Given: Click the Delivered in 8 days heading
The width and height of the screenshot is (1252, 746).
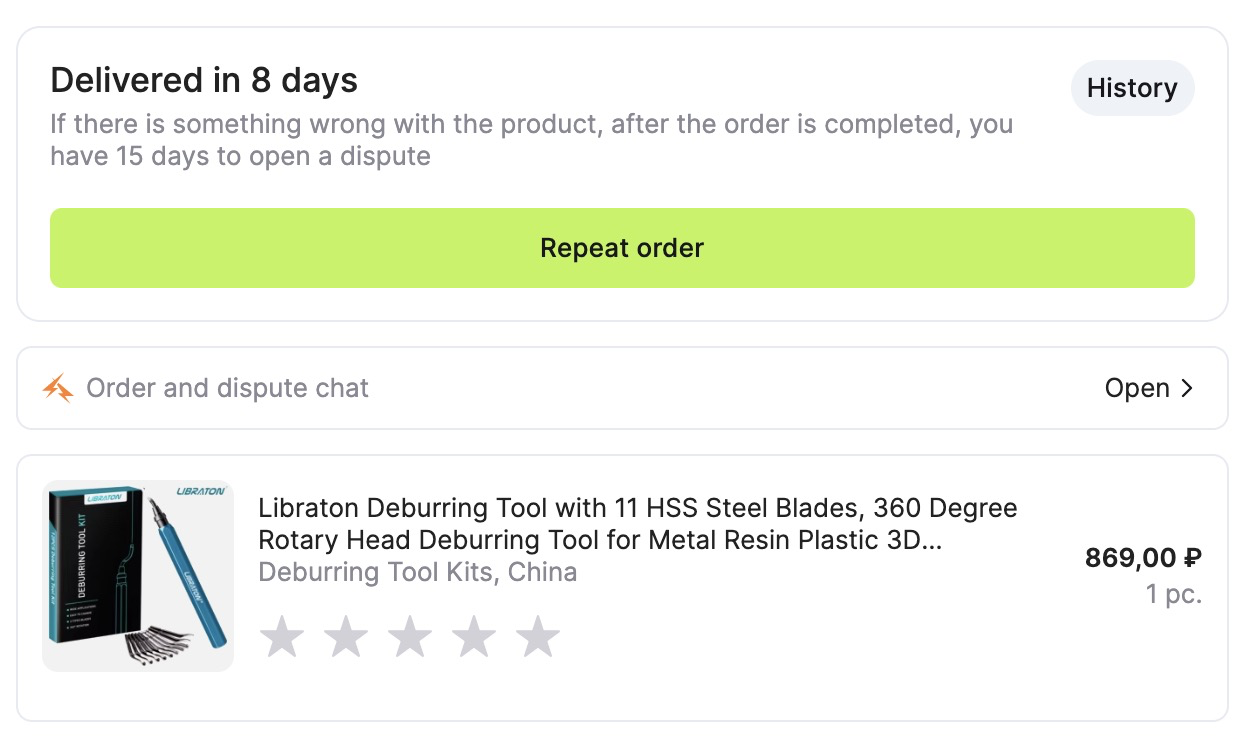Looking at the screenshot, I should 204,80.
